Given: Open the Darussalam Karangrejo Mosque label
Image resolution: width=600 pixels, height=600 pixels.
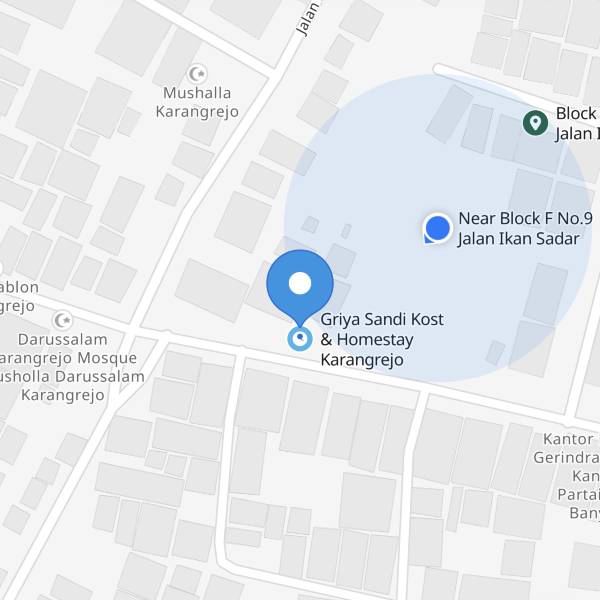Looking at the screenshot, I should click(67, 349).
